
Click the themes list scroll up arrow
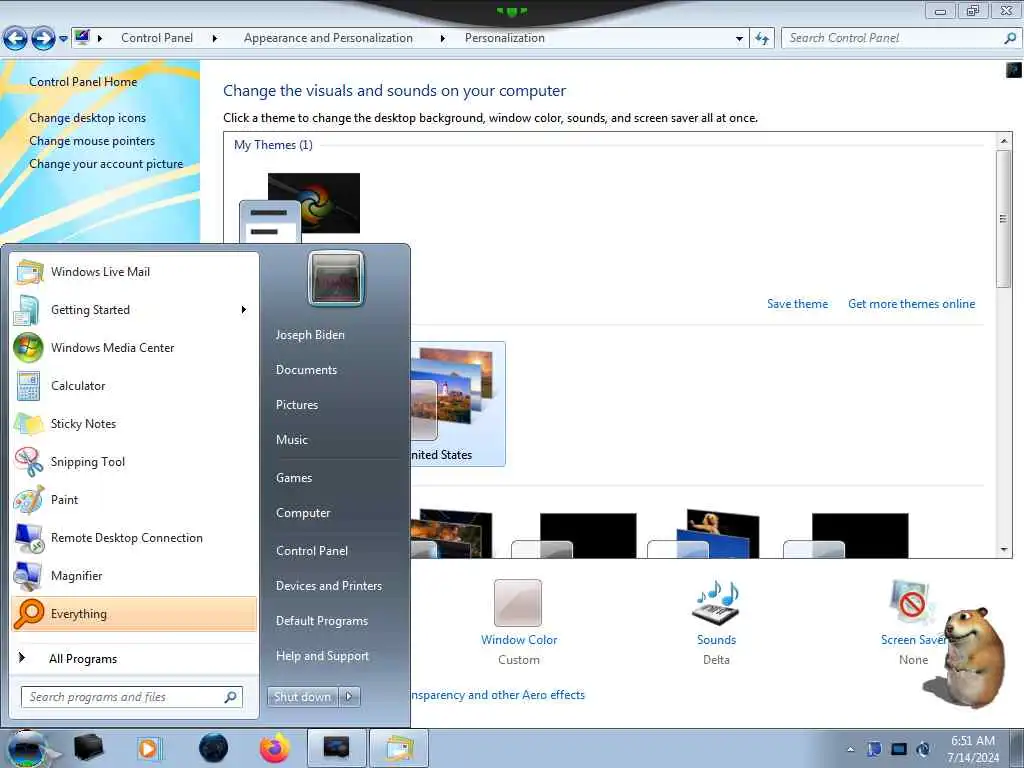pyautogui.click(x=1004, y=140)
